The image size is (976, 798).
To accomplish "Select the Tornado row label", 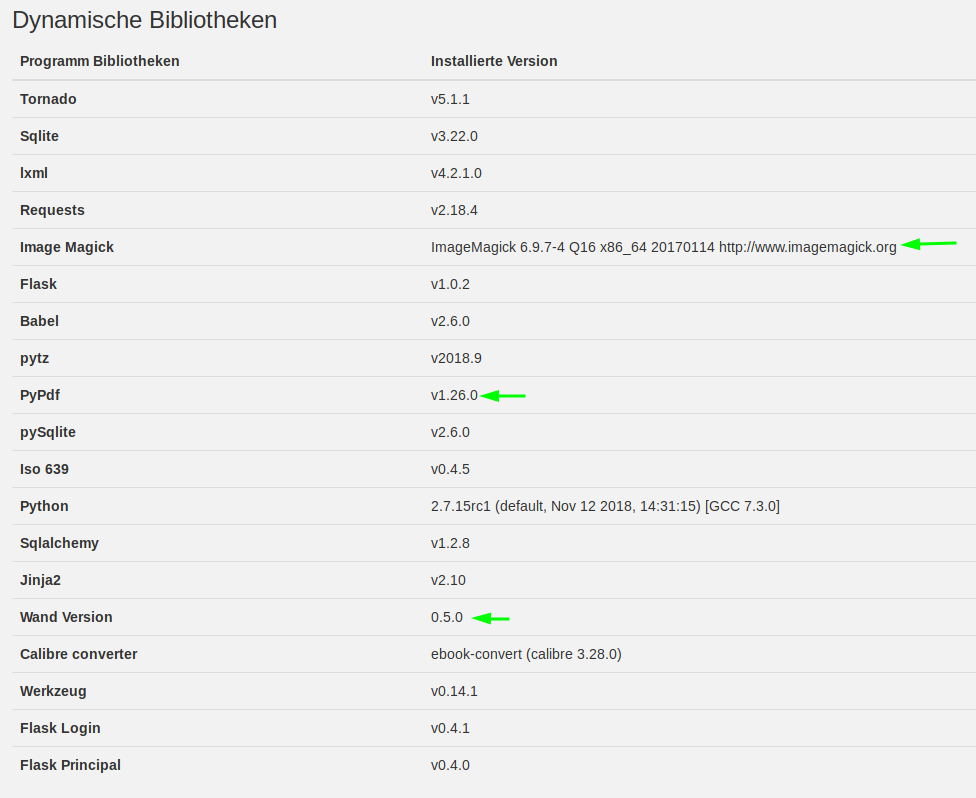I will click(x=48, y=99).
